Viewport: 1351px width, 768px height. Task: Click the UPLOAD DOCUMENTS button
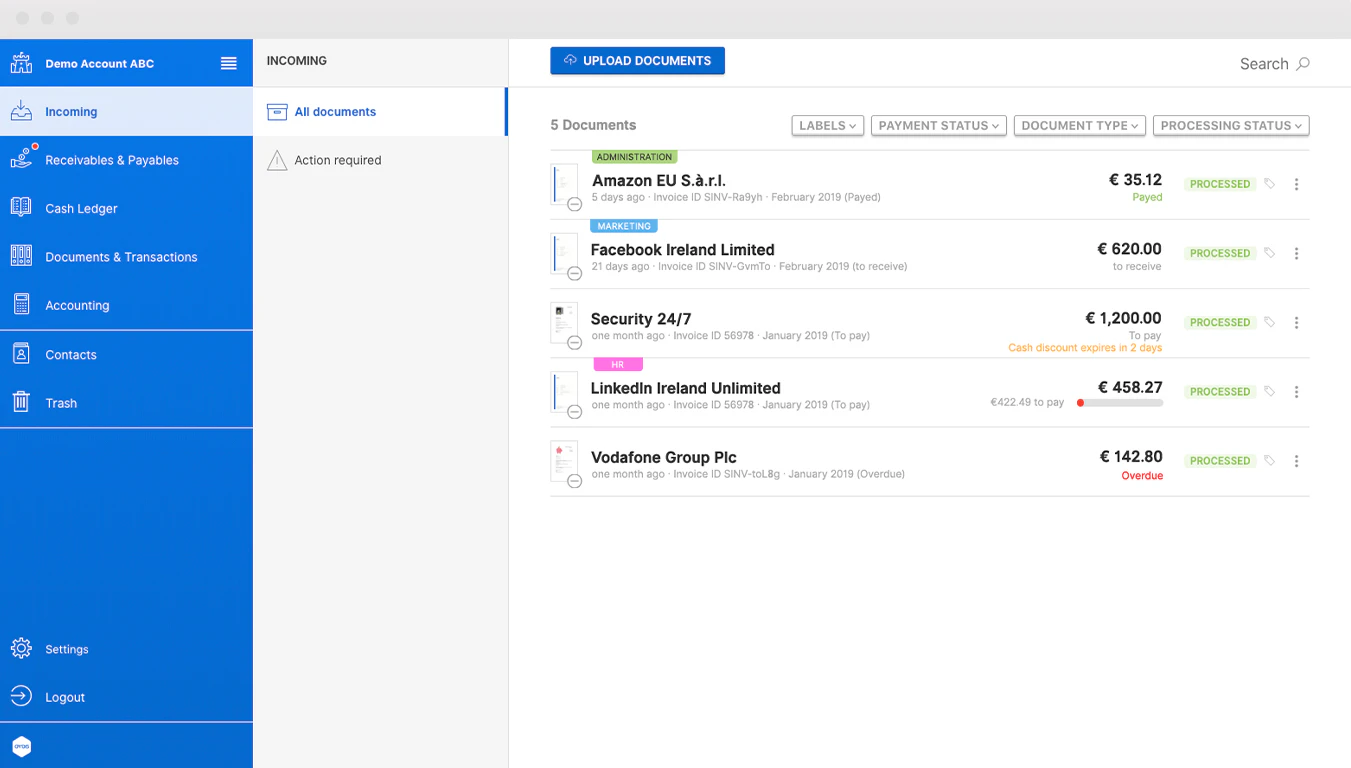637,61
